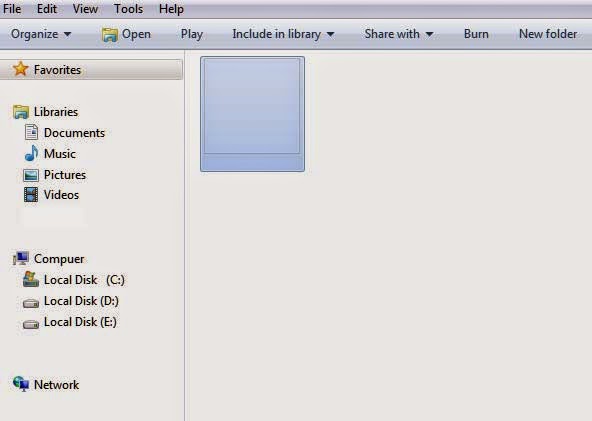Viewport: 592px width, 421px height.
Task: Select the Compuer label in sidebar
Action: [x=59, y=259]
